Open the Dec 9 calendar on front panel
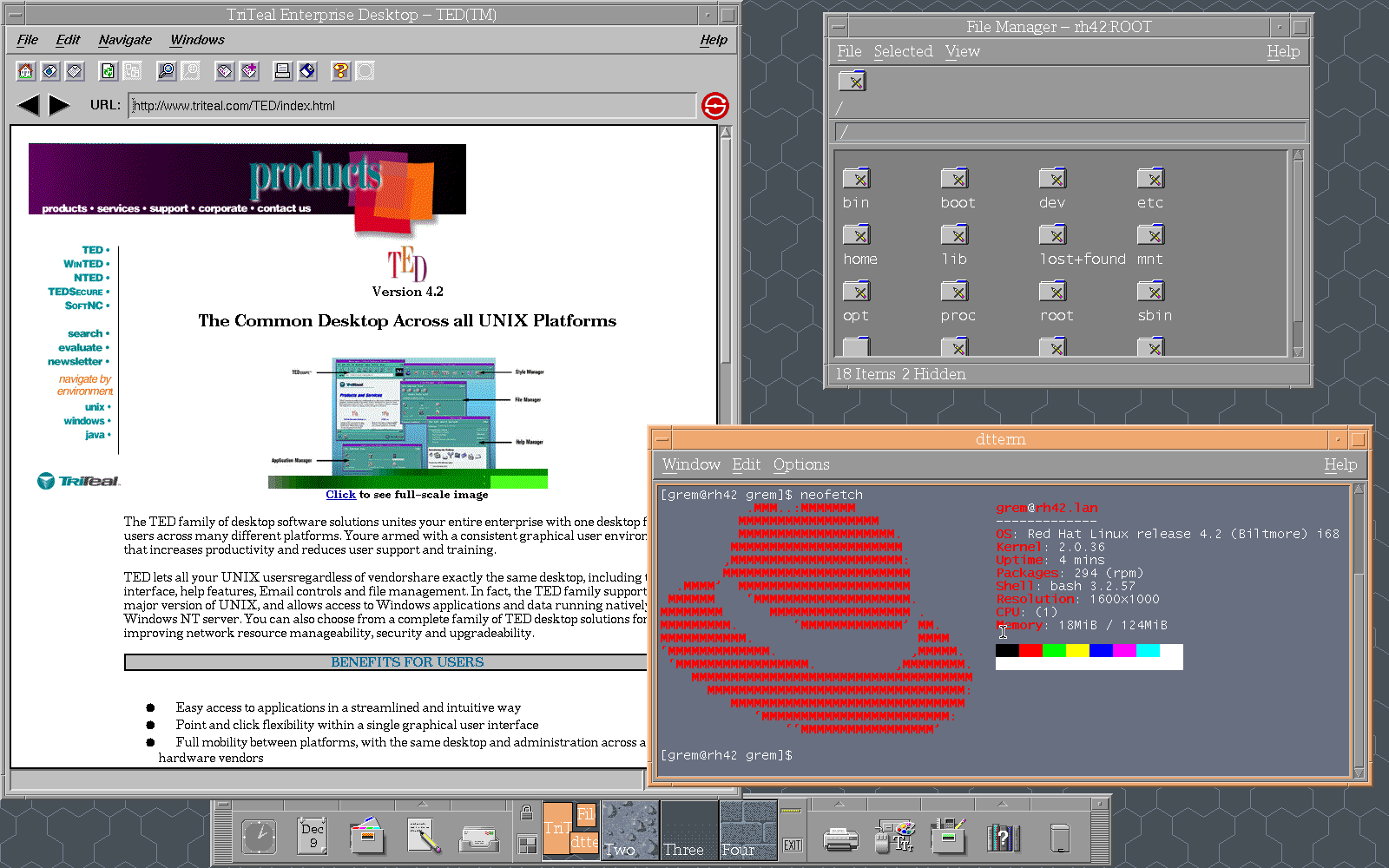Screen dimensions: 1389x868 pos(313,837)
